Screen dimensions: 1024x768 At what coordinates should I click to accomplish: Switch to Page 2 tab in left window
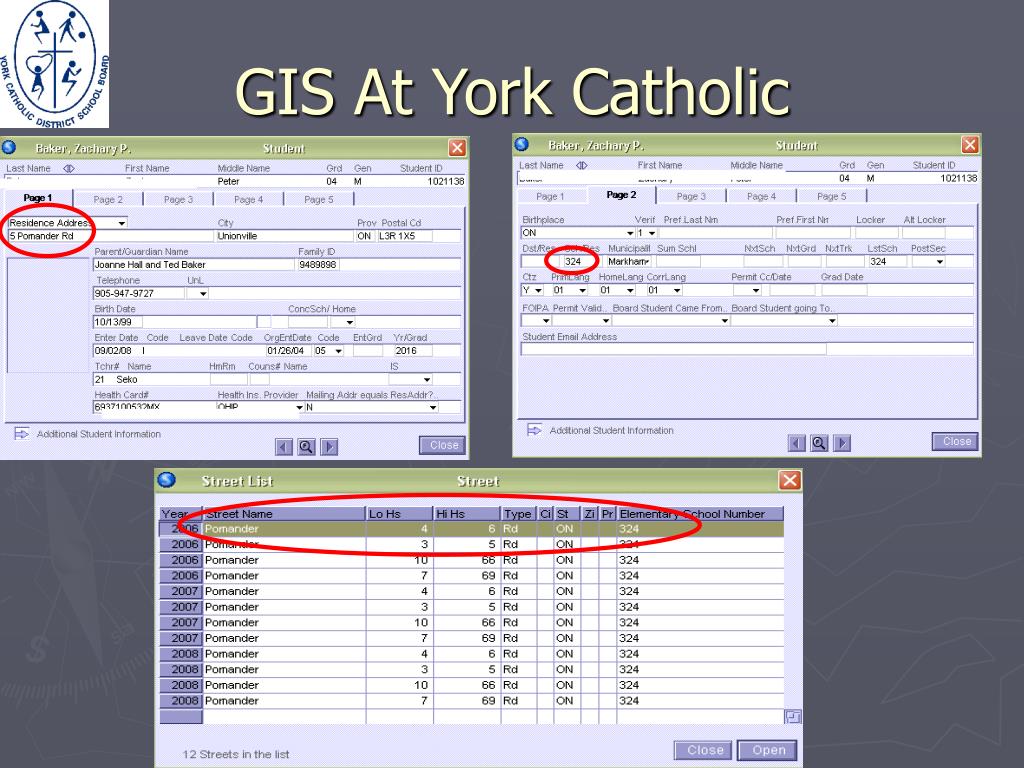click(x=108, y=200)
